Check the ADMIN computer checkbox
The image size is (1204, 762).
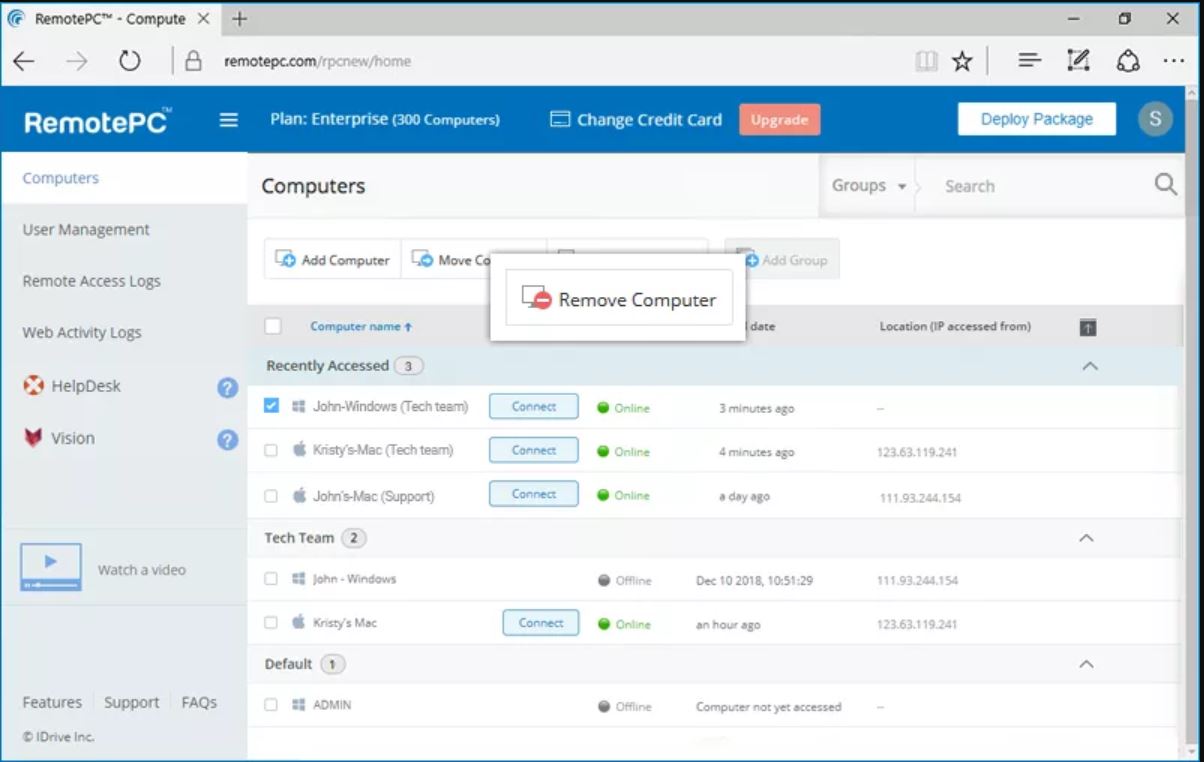click(271, 705)
